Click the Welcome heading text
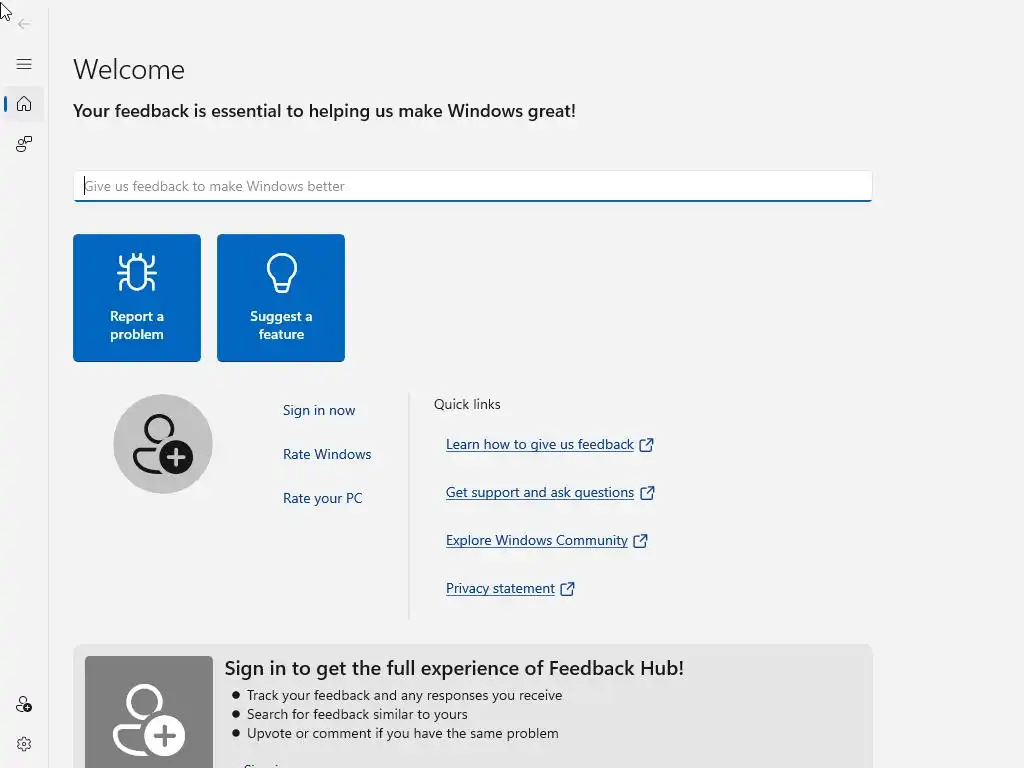The image size is (1024, 768). point(129,69)
